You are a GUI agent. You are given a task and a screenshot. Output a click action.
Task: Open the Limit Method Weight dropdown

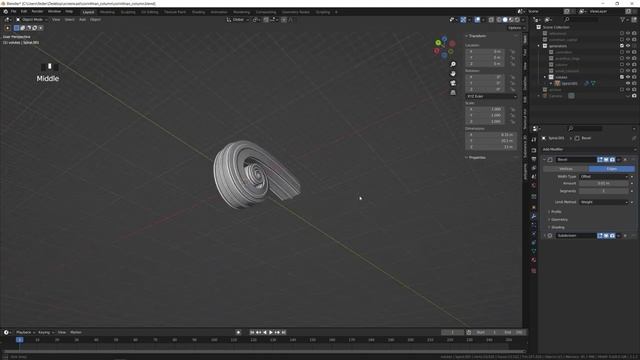604,202
